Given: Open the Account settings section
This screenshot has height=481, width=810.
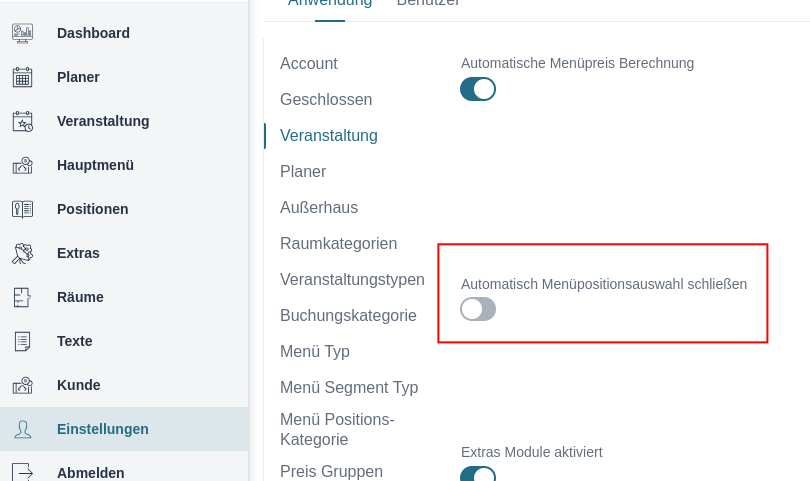Looking at the screenshot, I should (x=309, y=64).
